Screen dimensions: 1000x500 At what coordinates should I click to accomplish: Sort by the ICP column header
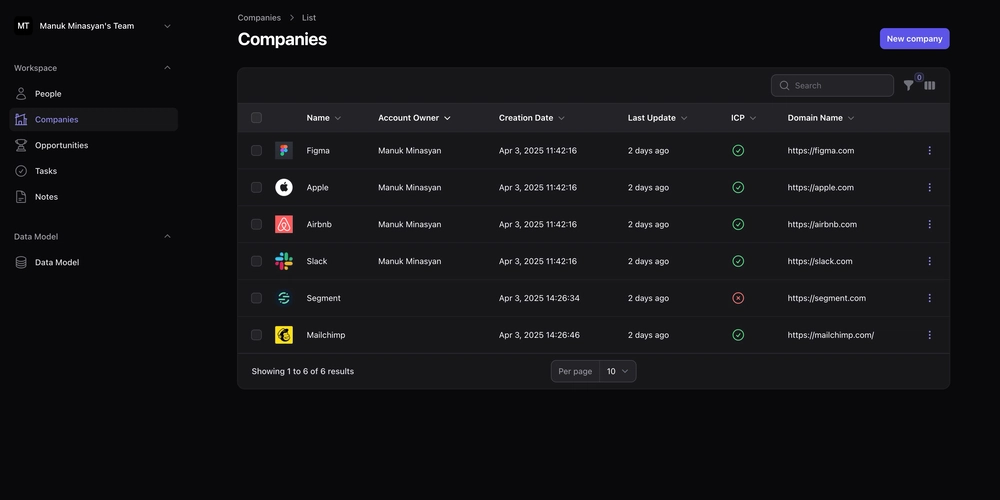coord(744,118)
